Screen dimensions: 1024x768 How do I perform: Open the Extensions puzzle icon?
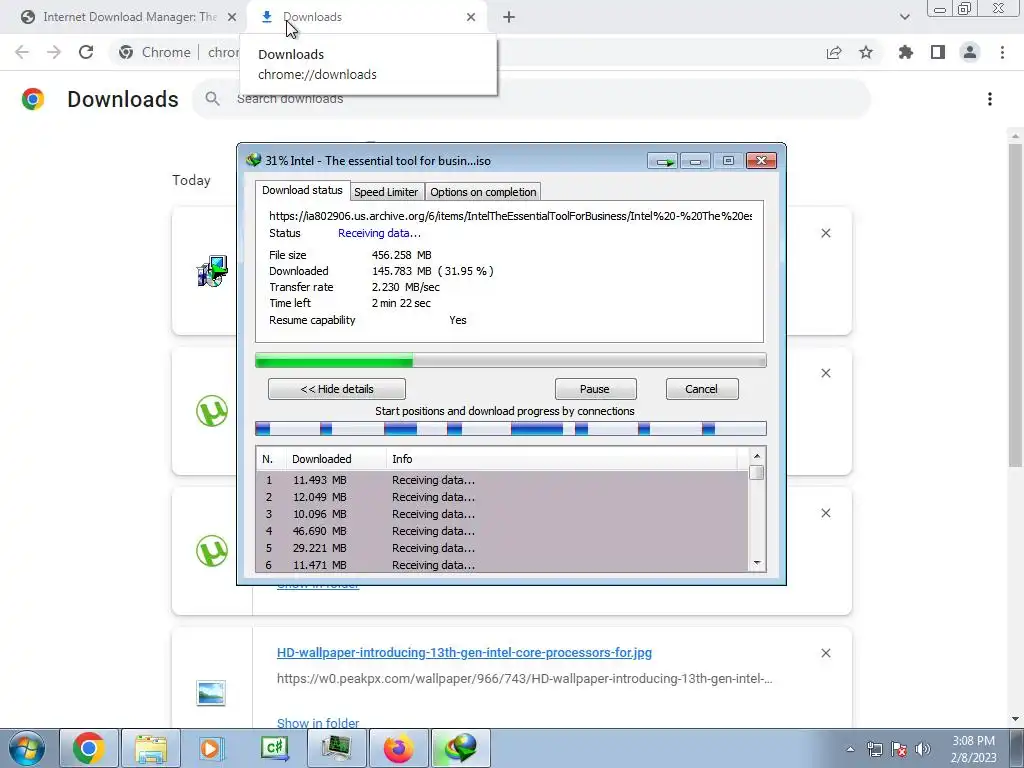pyautogui.click(x=906, y=52)
